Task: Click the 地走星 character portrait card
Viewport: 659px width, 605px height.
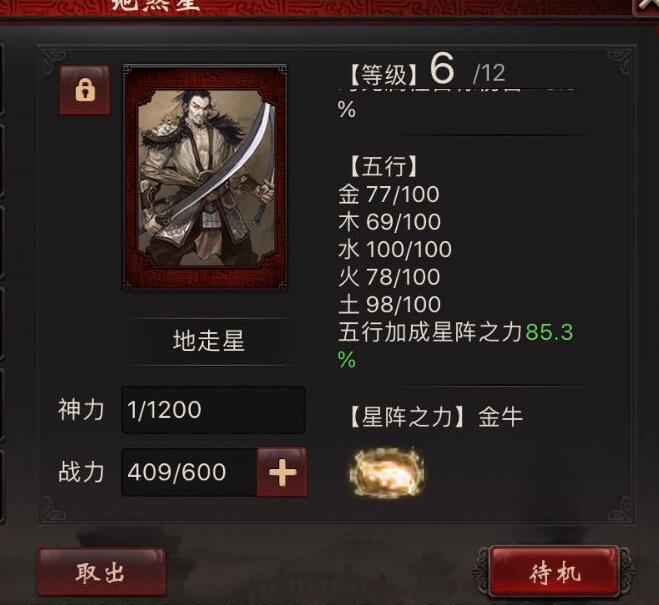Action: [x=206, y=177]
